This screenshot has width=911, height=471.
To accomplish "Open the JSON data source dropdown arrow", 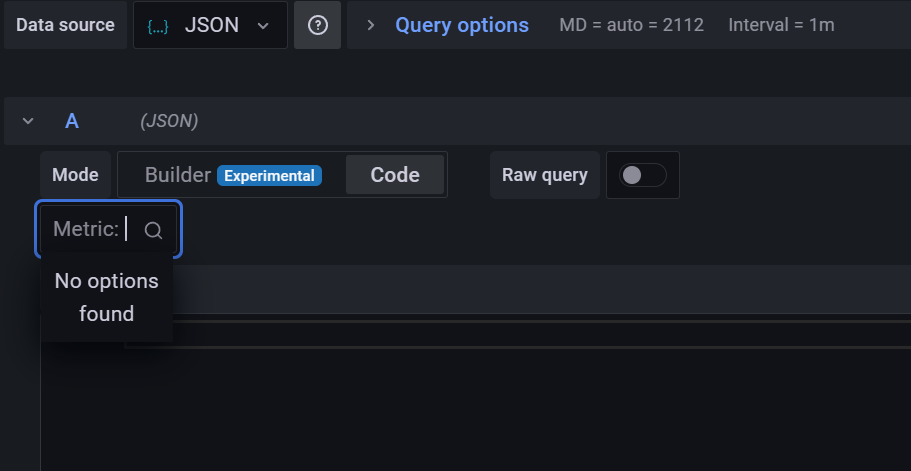I will [263, 26].
